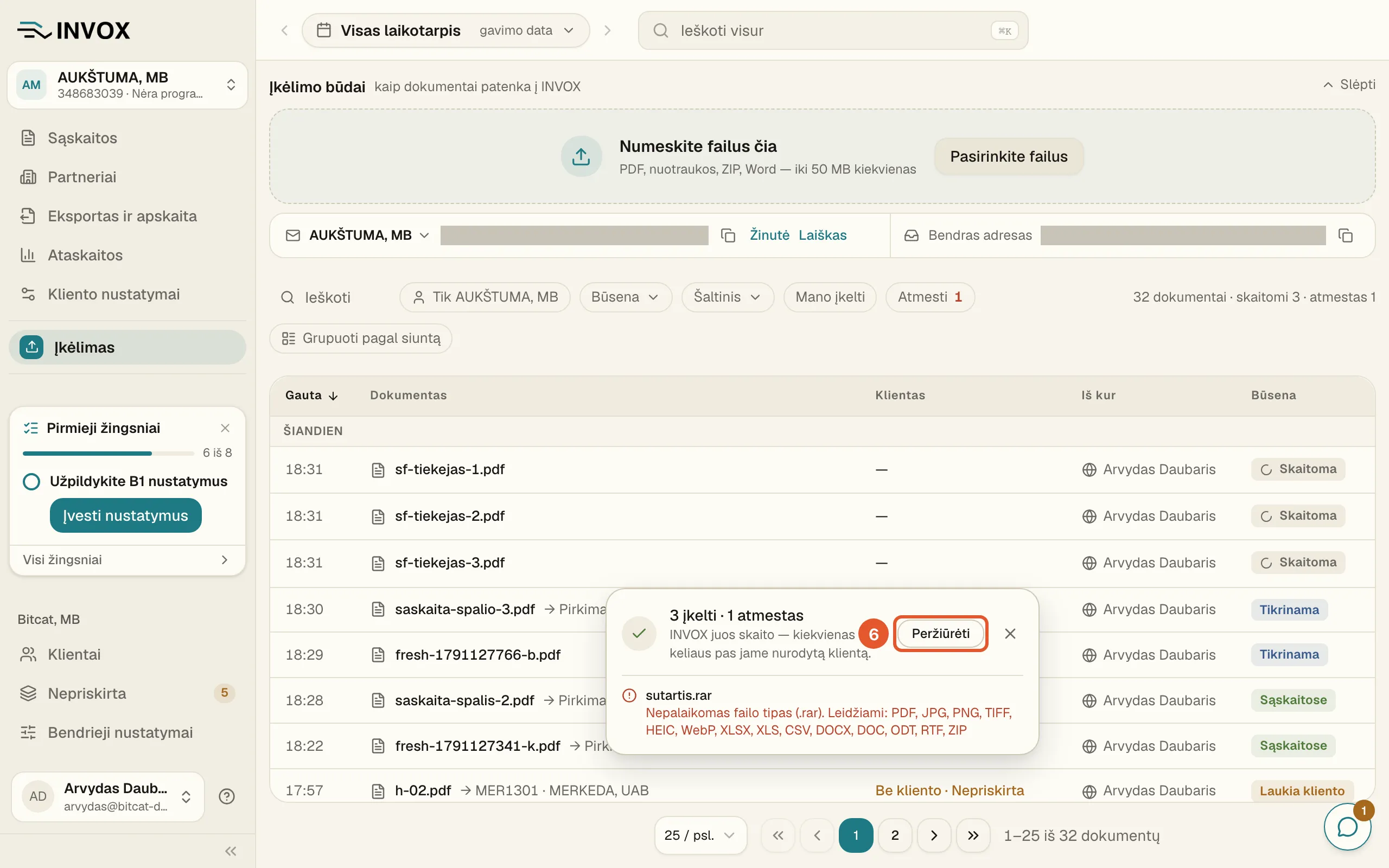Screen dimensions: 1389x868
Task: Open Sąskaitos in sidebar
Action: pos(128,138)
